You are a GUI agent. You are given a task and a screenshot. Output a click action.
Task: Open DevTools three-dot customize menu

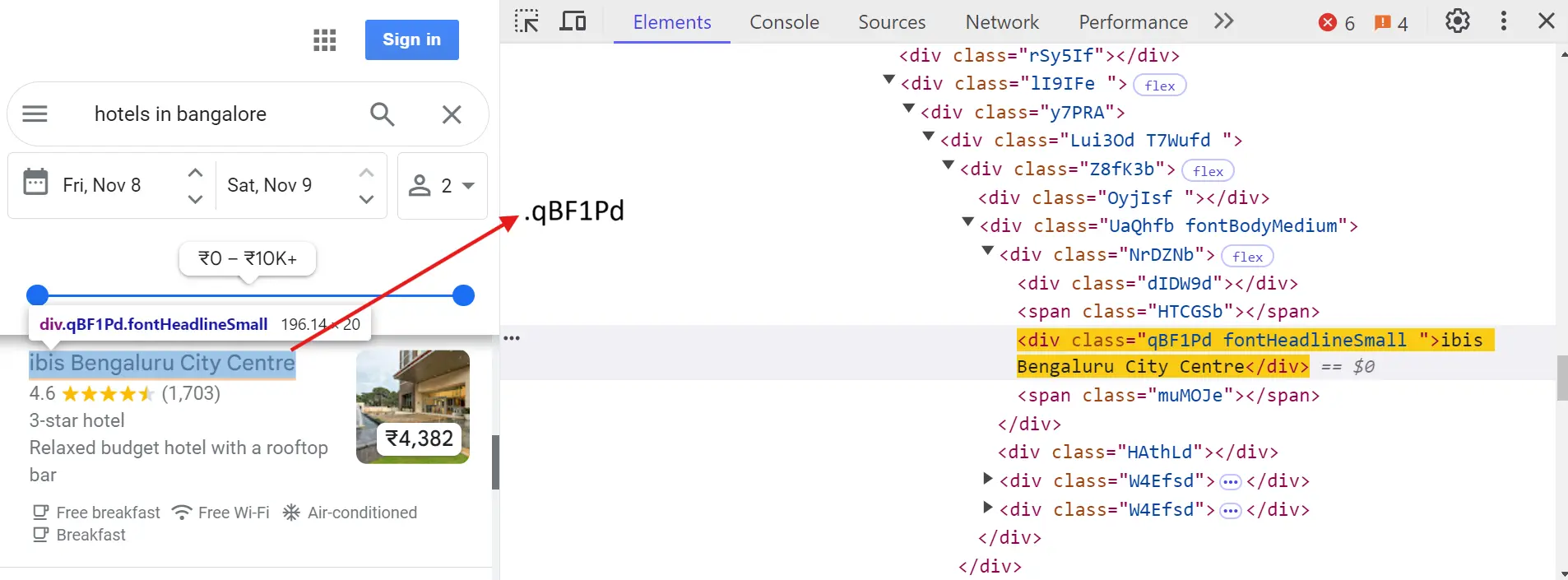tap(1503, 21)
